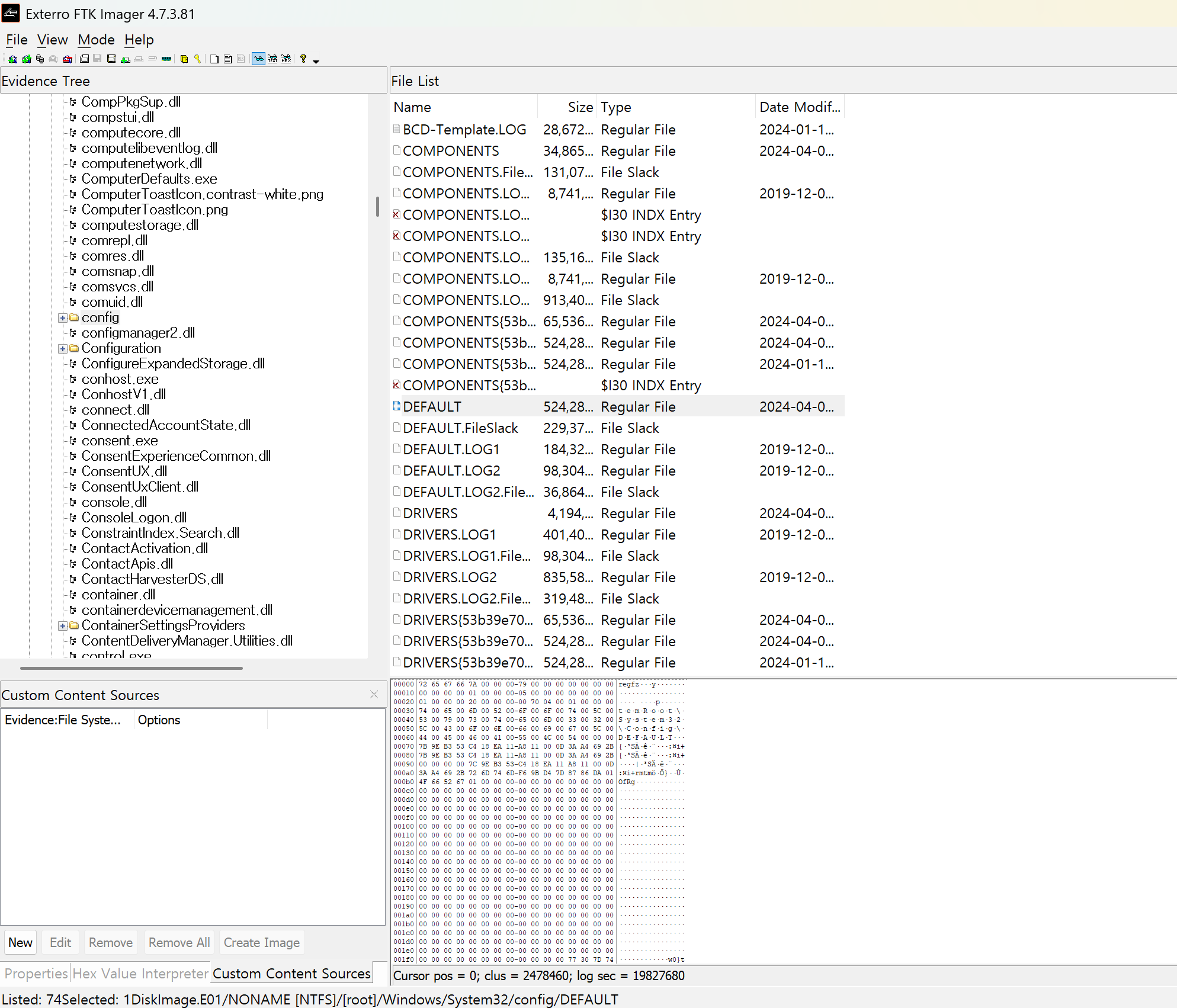Click the Capture Memory icon

[x=166, y=59]
